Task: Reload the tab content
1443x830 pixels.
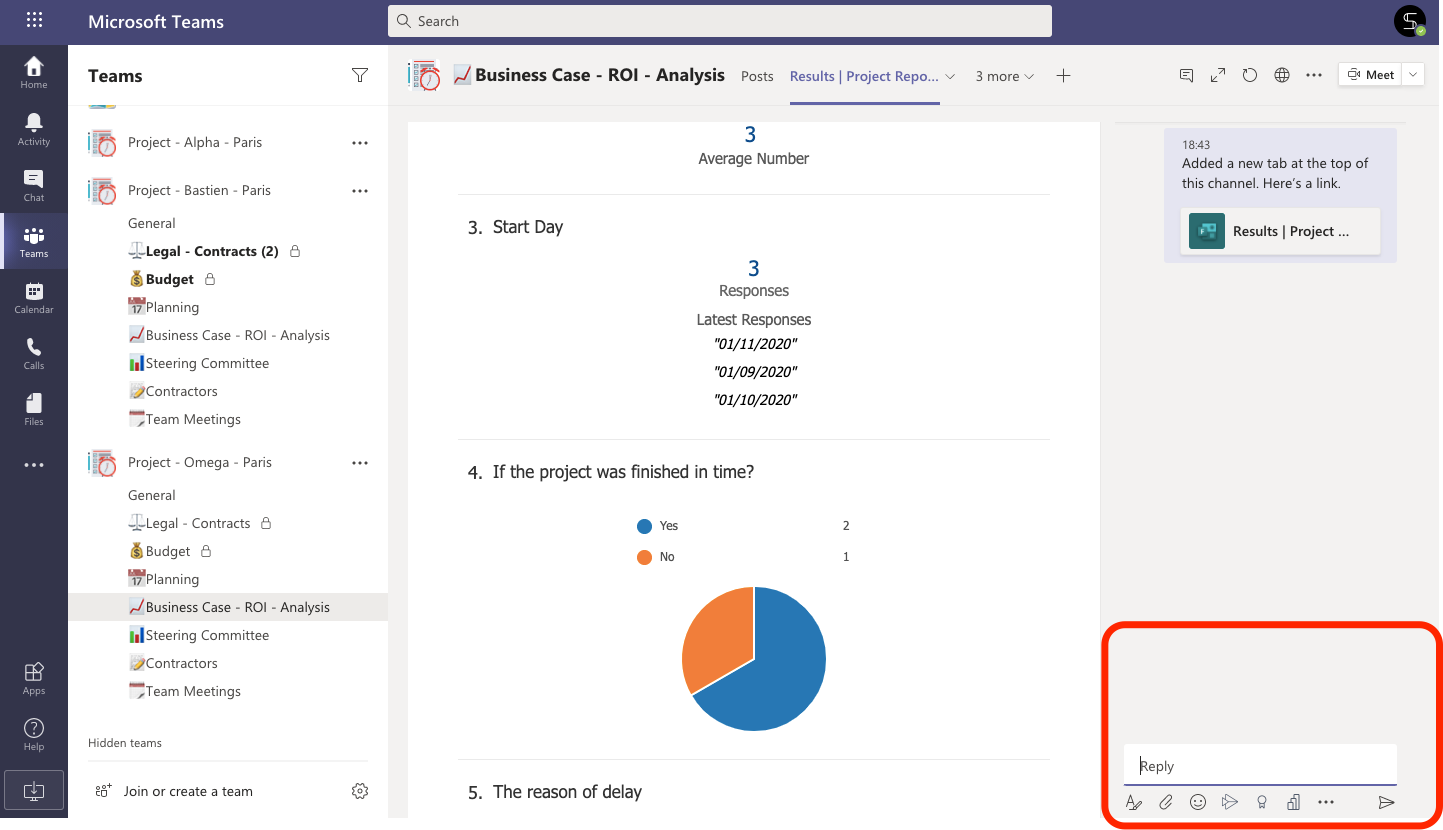Action: coord(1250,75)
